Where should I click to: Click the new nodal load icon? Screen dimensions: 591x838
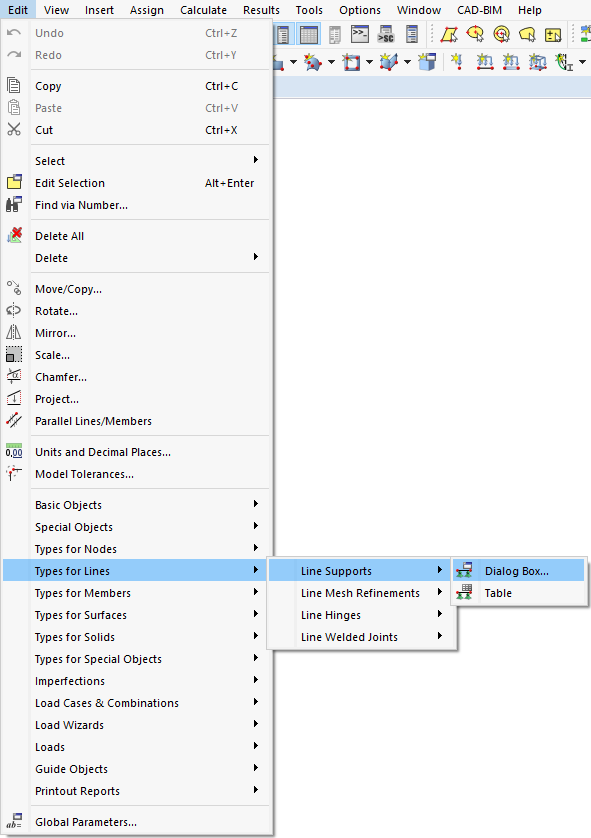click(x=456, y=62)
